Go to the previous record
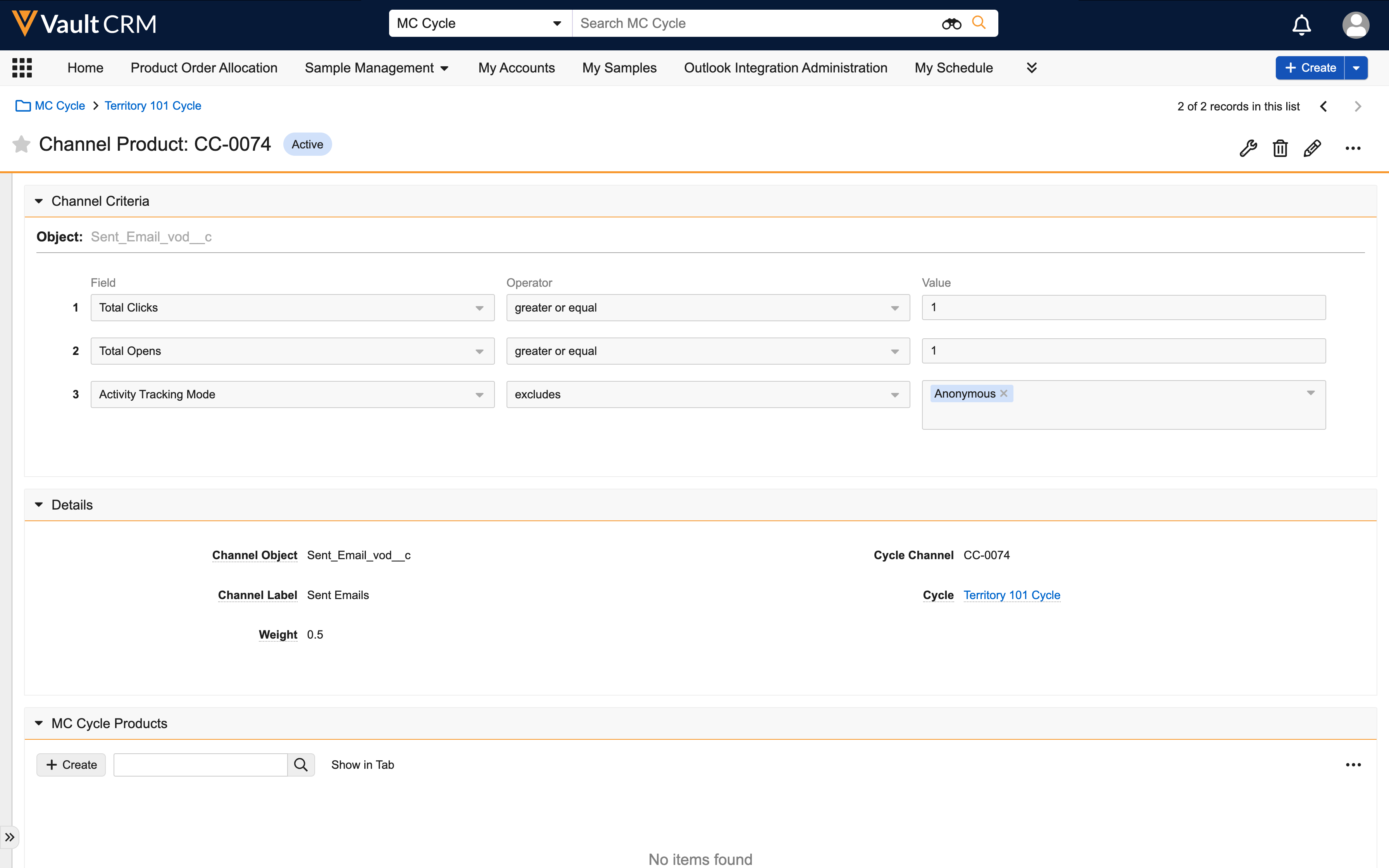The width and height of the screenshot is (1389, 868). click(1324, 106)
